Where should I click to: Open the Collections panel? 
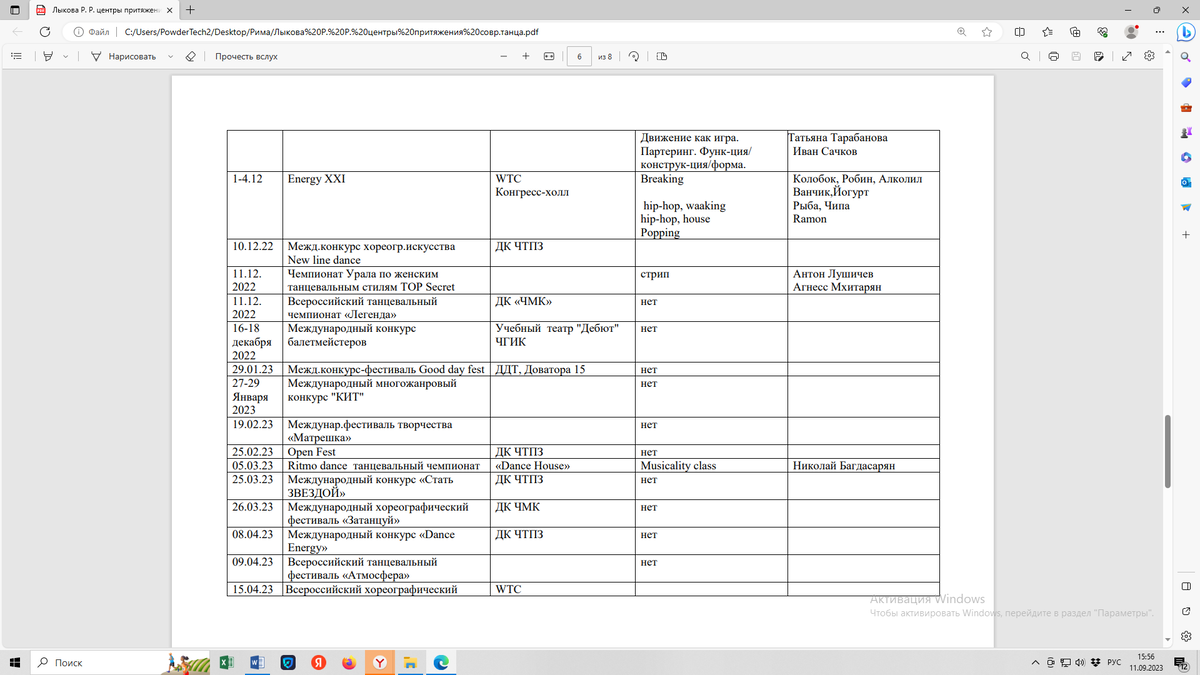[x=1074, y=31]
